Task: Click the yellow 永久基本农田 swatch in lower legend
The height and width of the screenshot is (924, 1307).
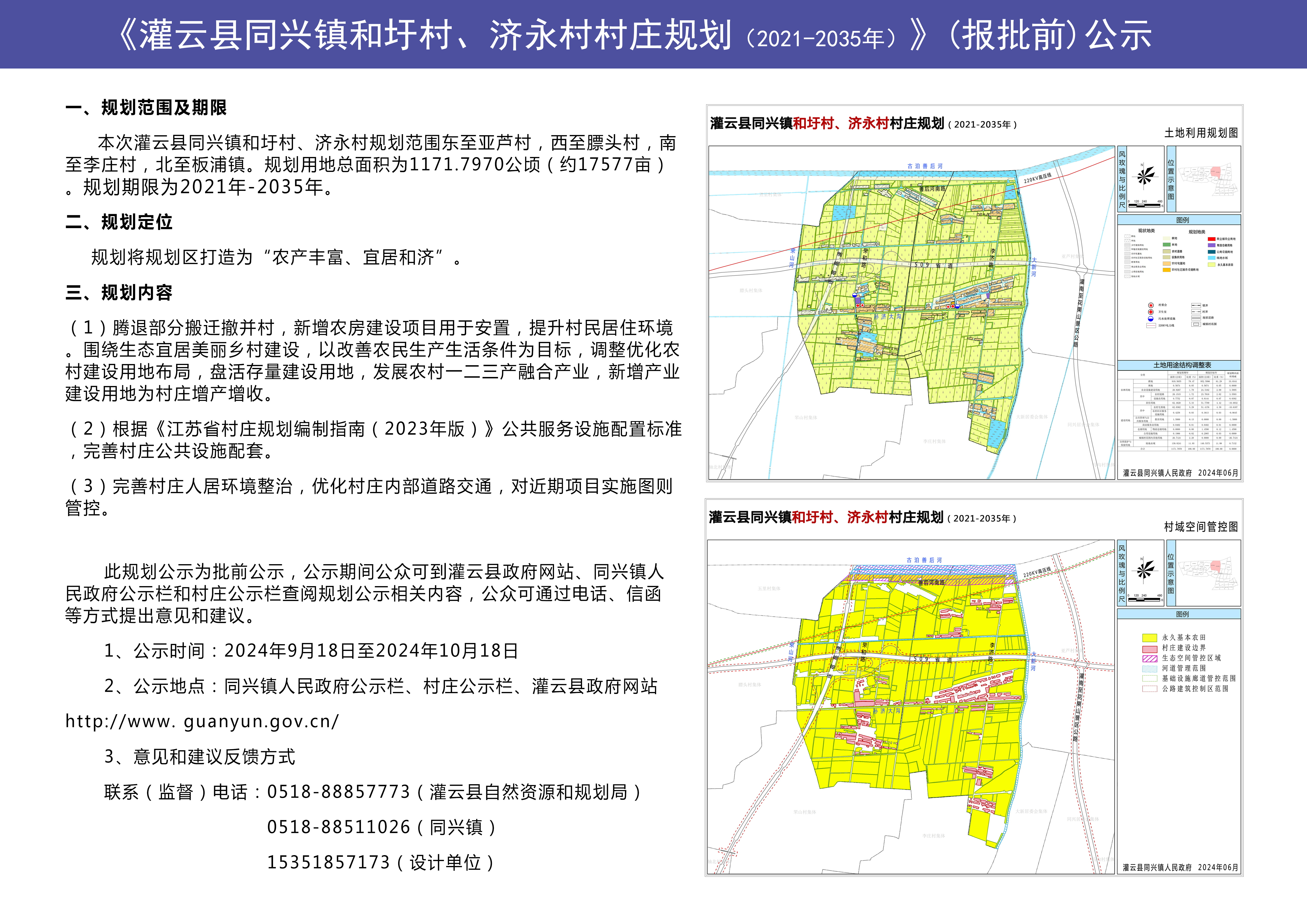Action: [1150, 638]
